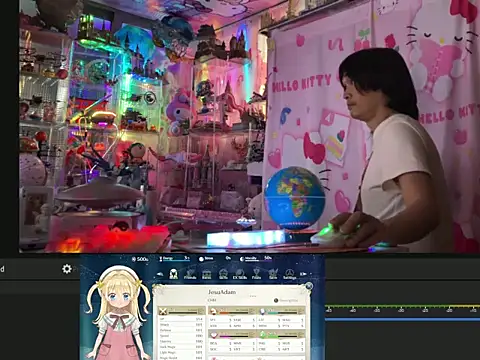The image size is (480, 360).
Task: Select the Dark Magic stat row
Action: [181, 347]
